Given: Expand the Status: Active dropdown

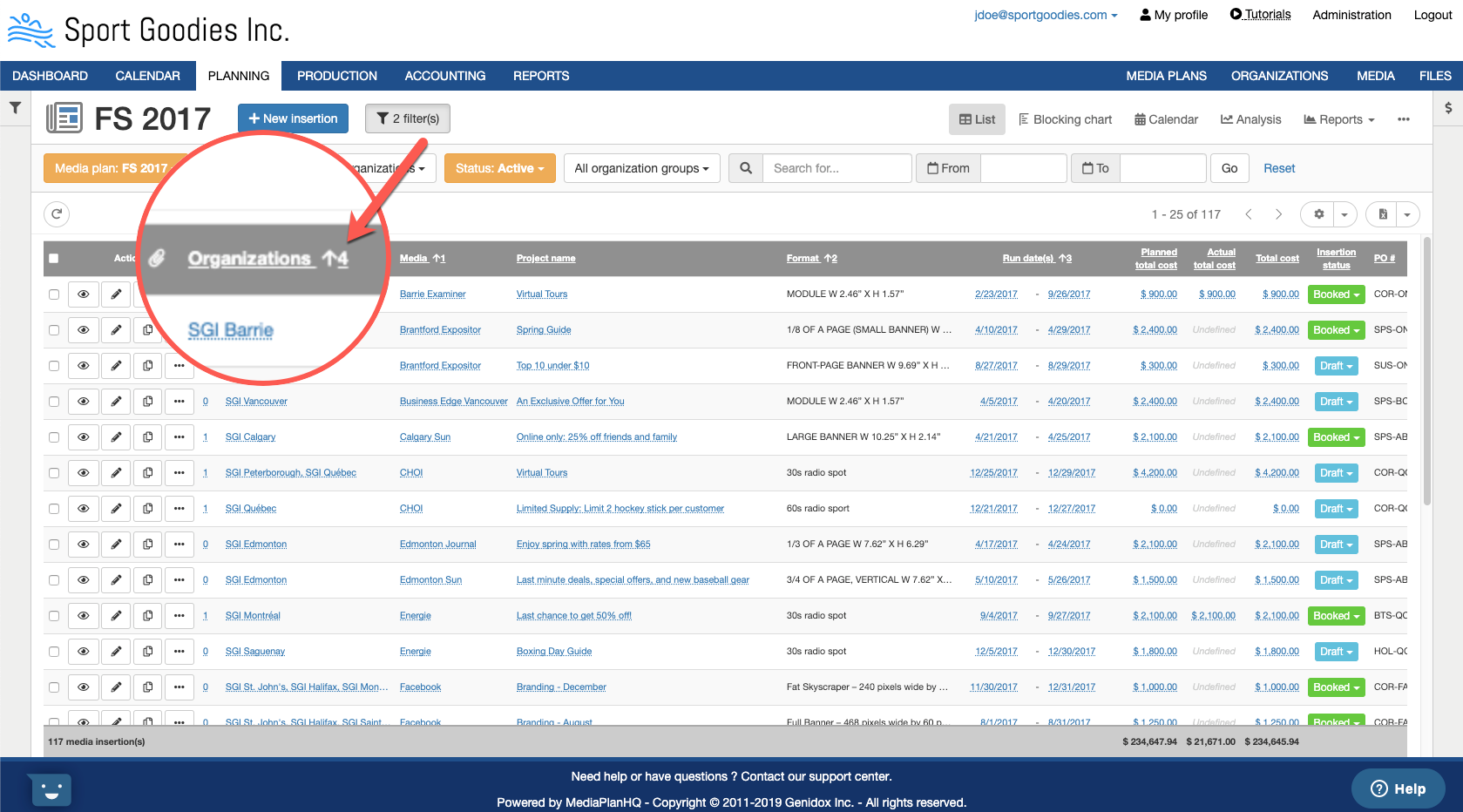Looking at the screenshot, I should 499,168.
